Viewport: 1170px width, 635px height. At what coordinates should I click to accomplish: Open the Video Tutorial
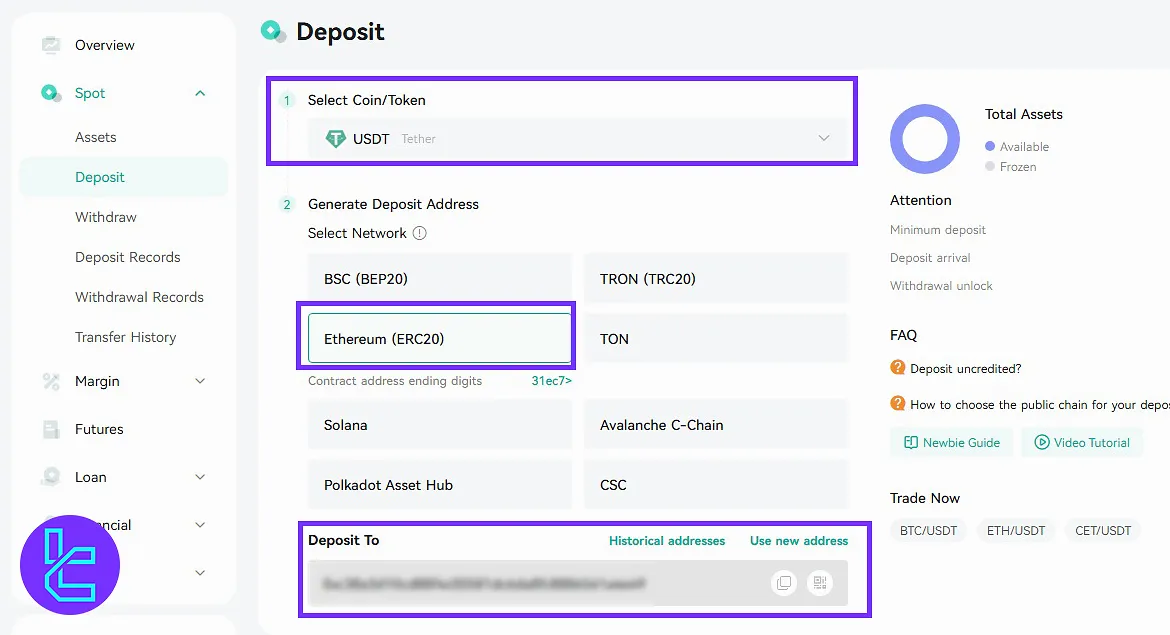(x=1082, y=442)
